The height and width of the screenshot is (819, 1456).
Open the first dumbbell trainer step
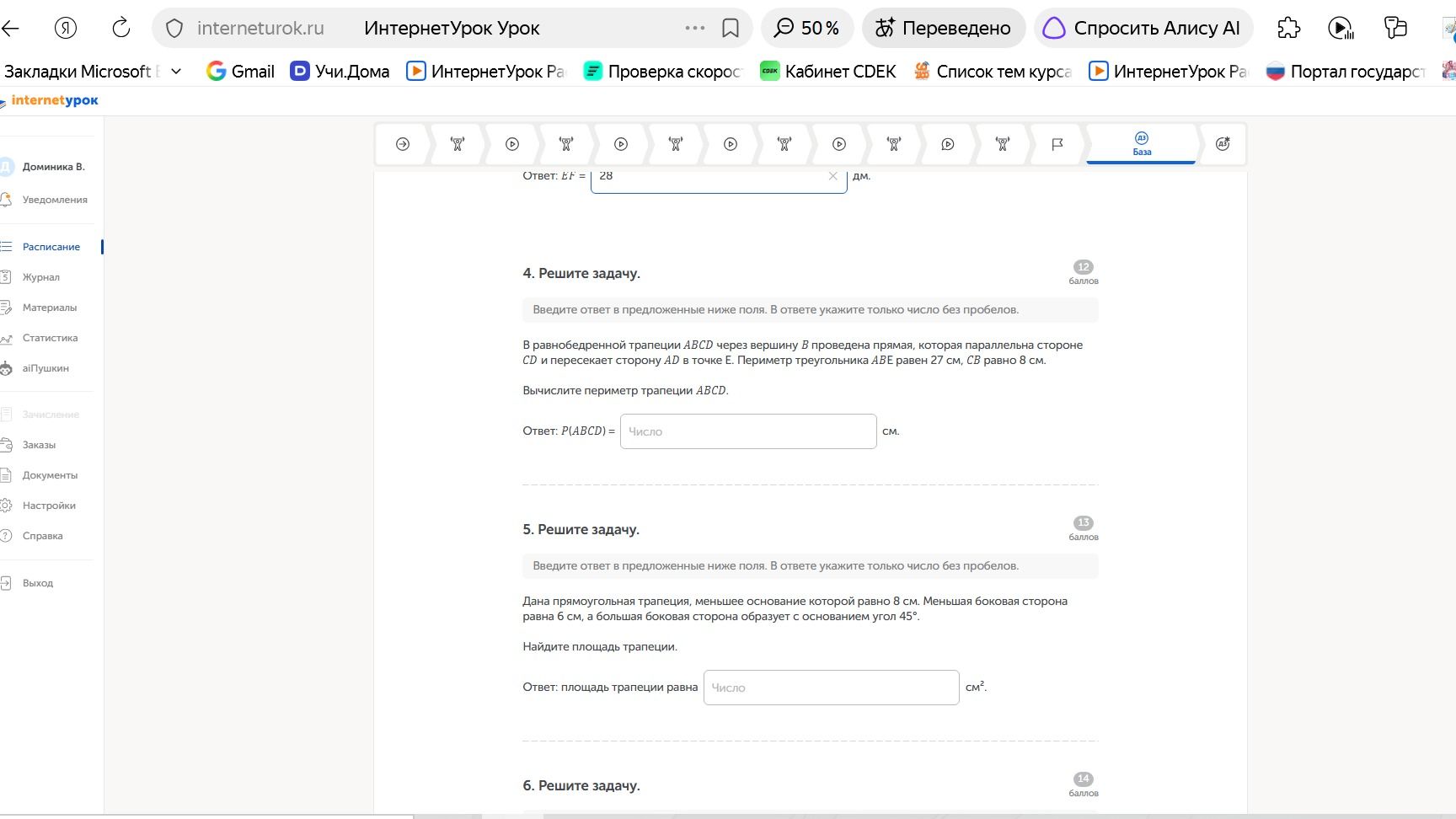coord(458,144)
